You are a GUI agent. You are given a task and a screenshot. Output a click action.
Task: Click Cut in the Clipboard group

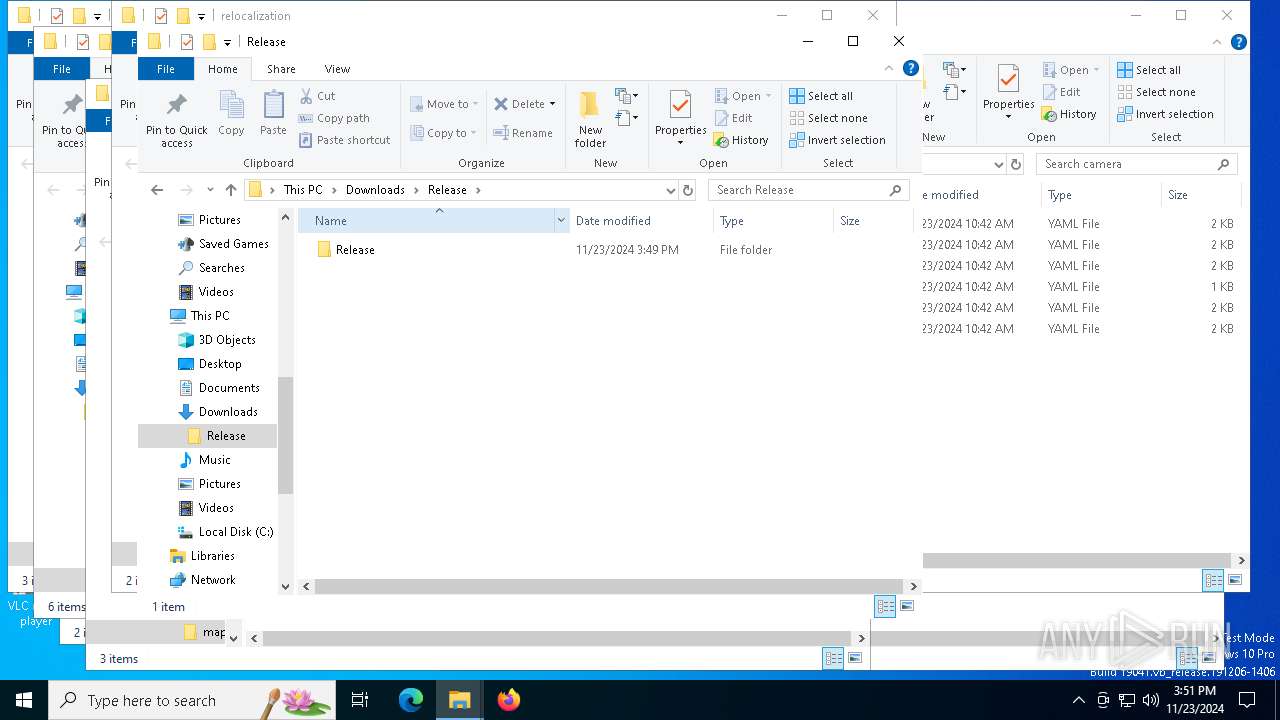(317, 96)
